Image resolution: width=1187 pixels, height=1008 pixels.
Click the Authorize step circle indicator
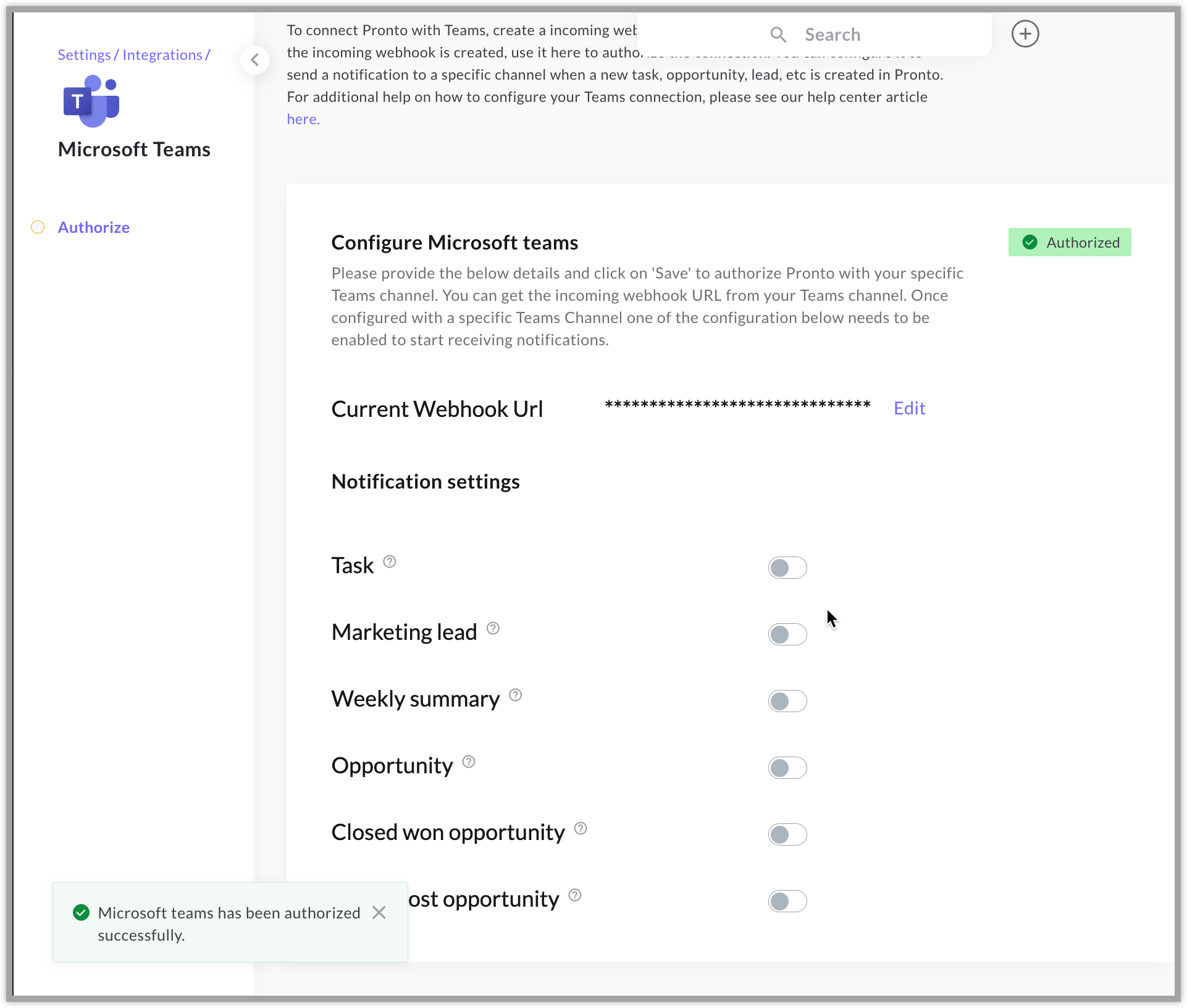38,227
